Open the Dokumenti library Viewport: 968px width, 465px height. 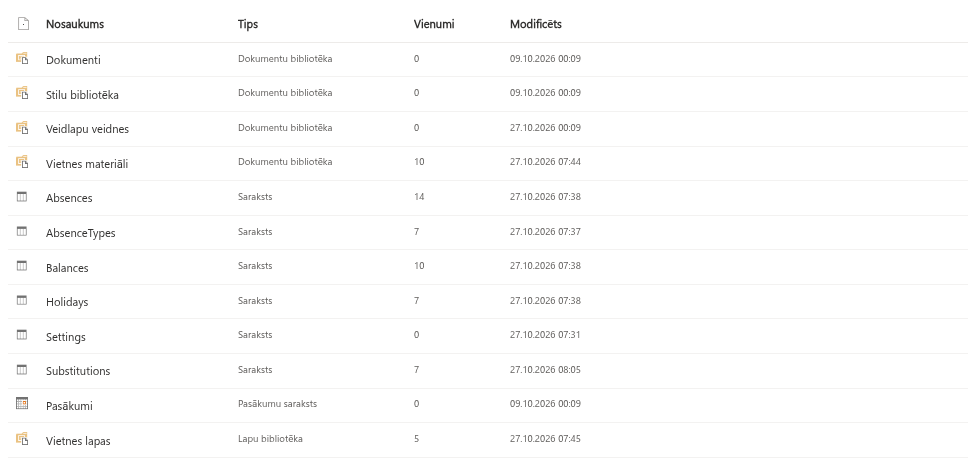[x=73, y=60]
